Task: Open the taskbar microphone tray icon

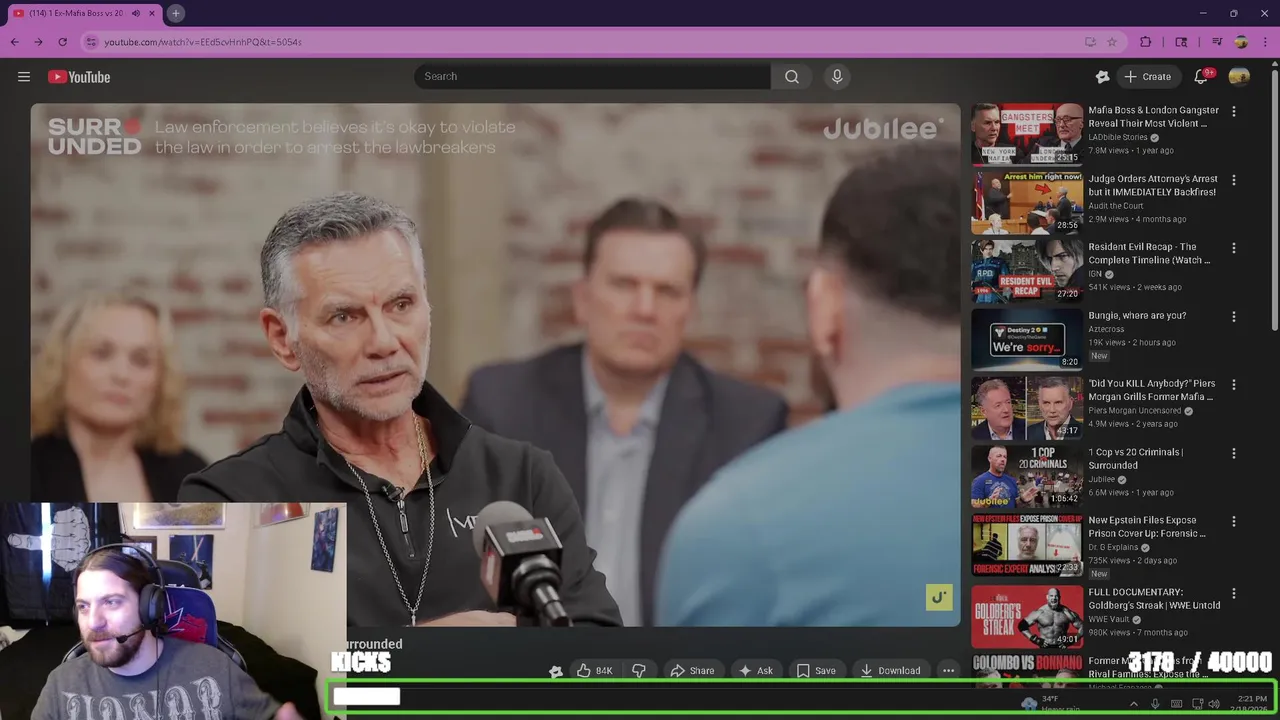Action: click(1155, 704)
